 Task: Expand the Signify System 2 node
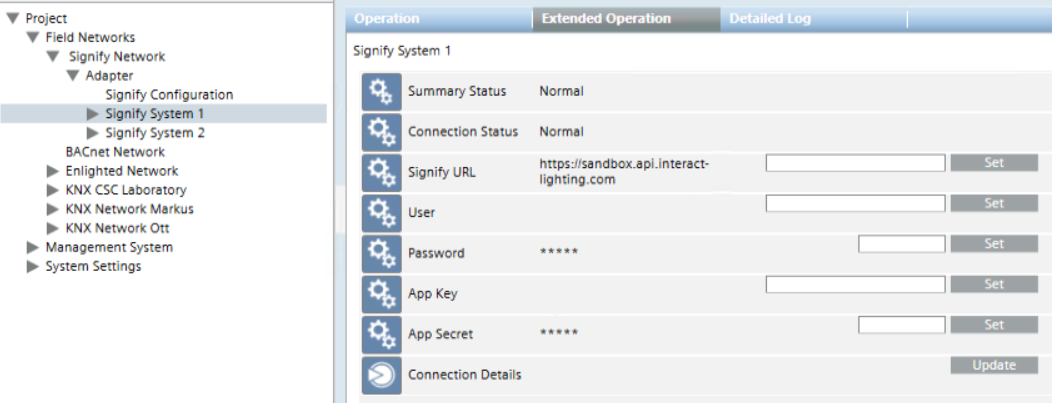[93, 133]
